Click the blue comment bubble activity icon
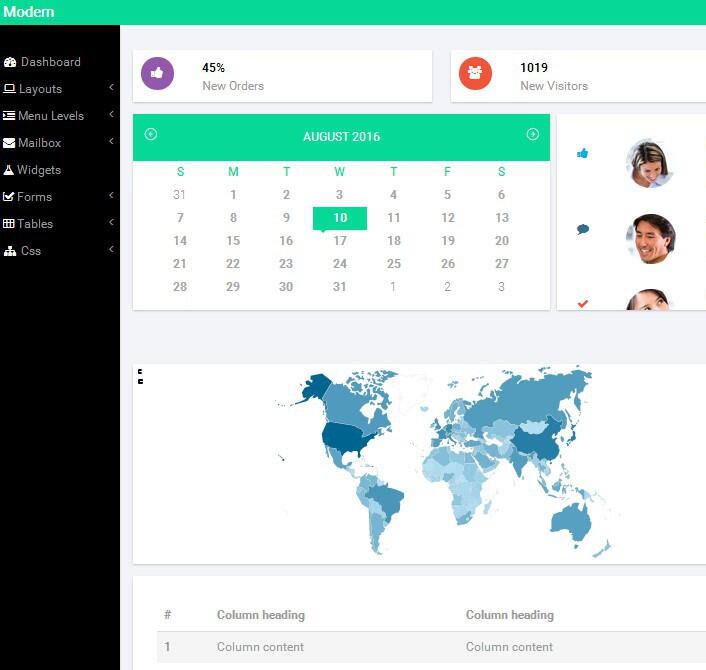 583,229
